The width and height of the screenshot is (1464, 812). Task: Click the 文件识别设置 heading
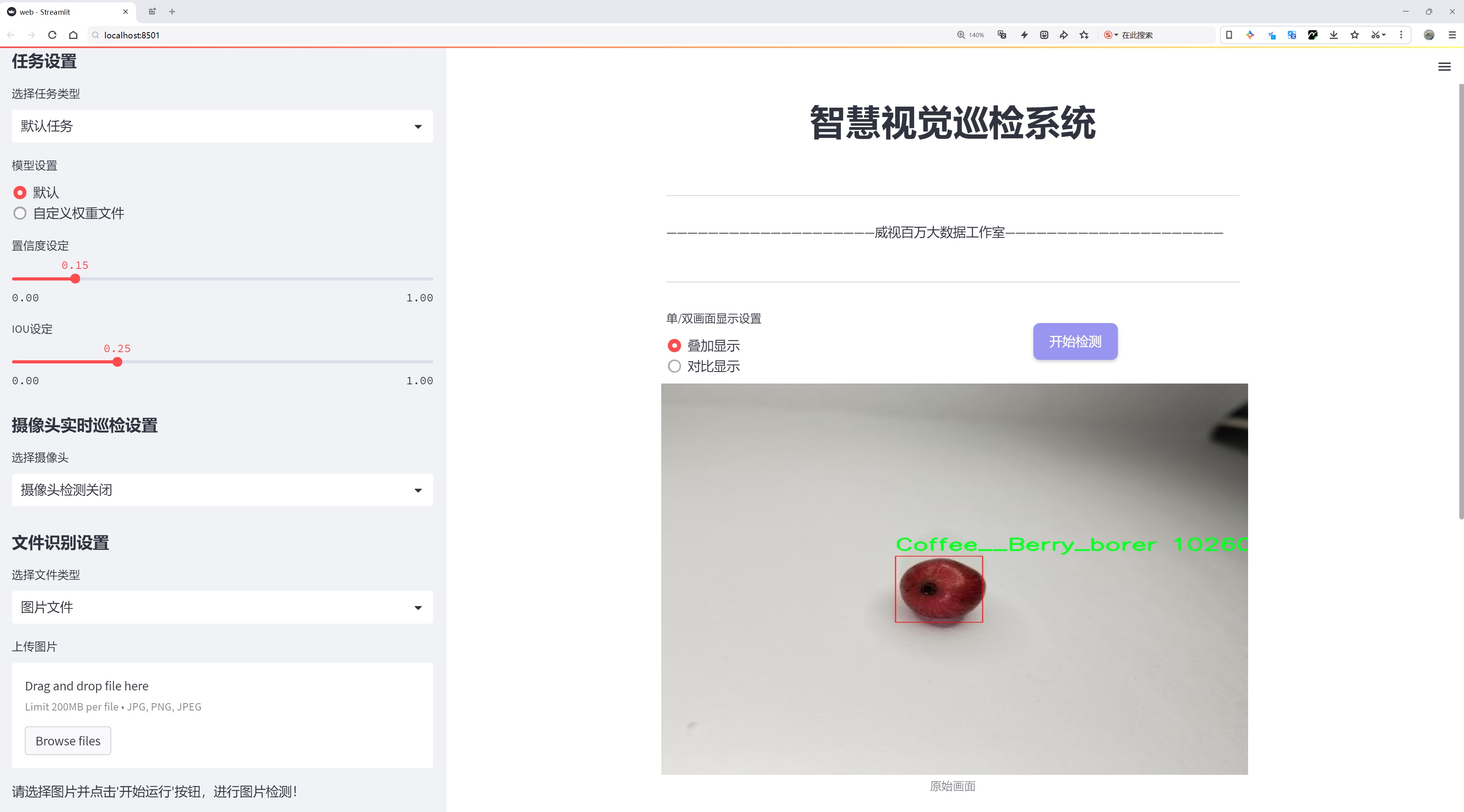pyautogui.click(x=60, y=542)
